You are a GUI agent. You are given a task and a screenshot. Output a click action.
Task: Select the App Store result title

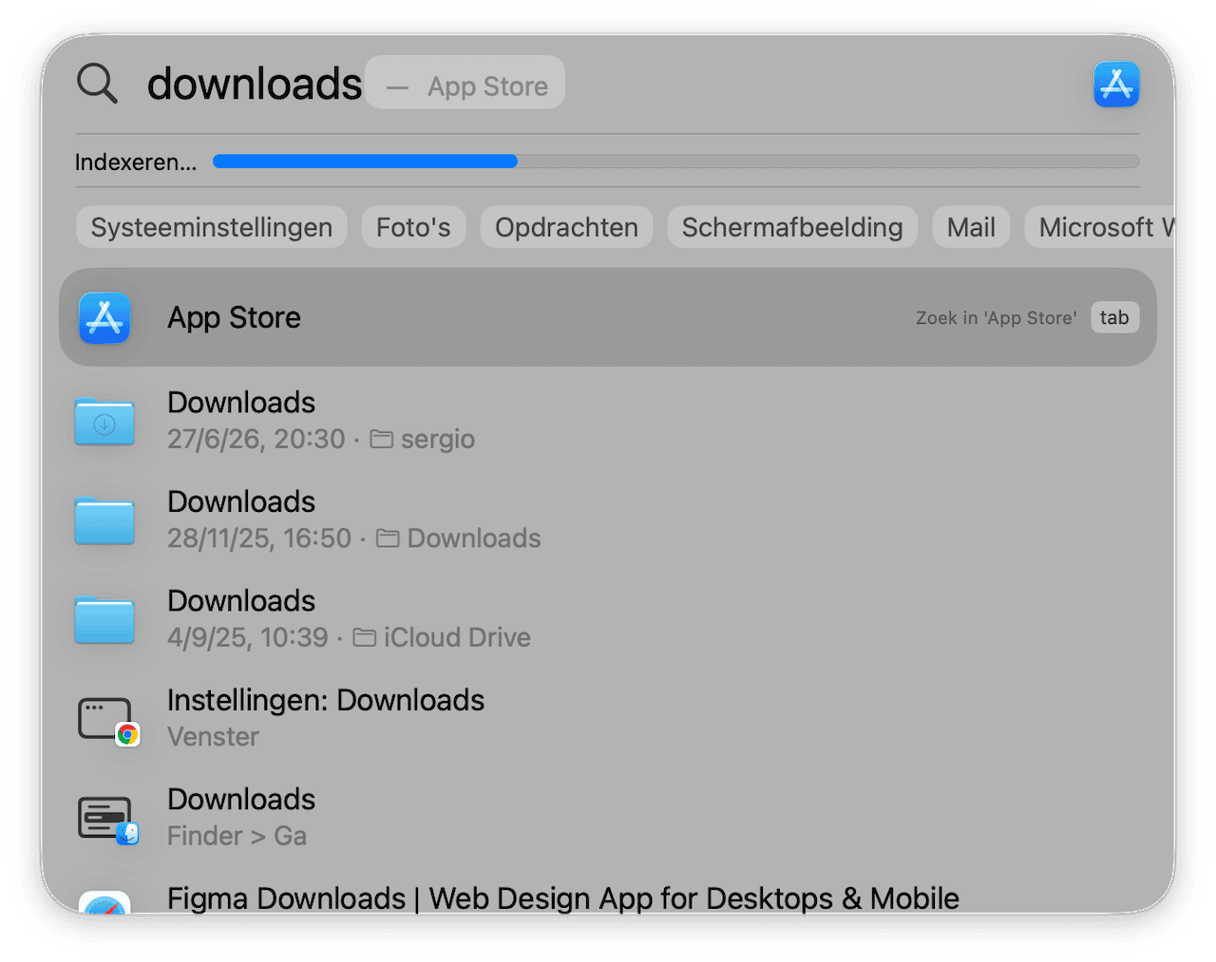pos(234,318)
